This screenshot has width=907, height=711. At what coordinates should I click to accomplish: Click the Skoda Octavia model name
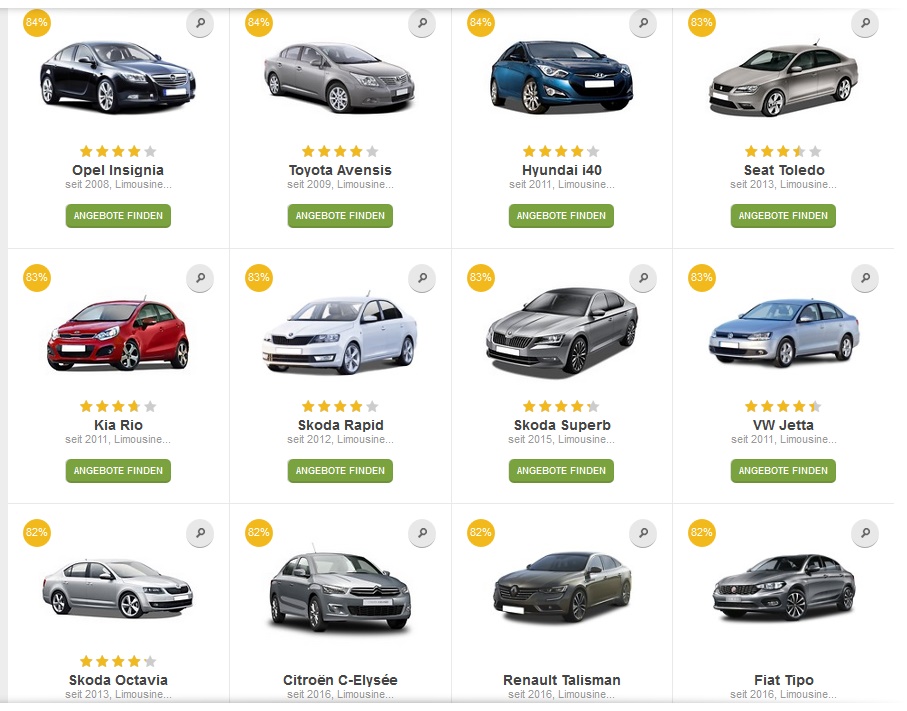click(118, 680)
